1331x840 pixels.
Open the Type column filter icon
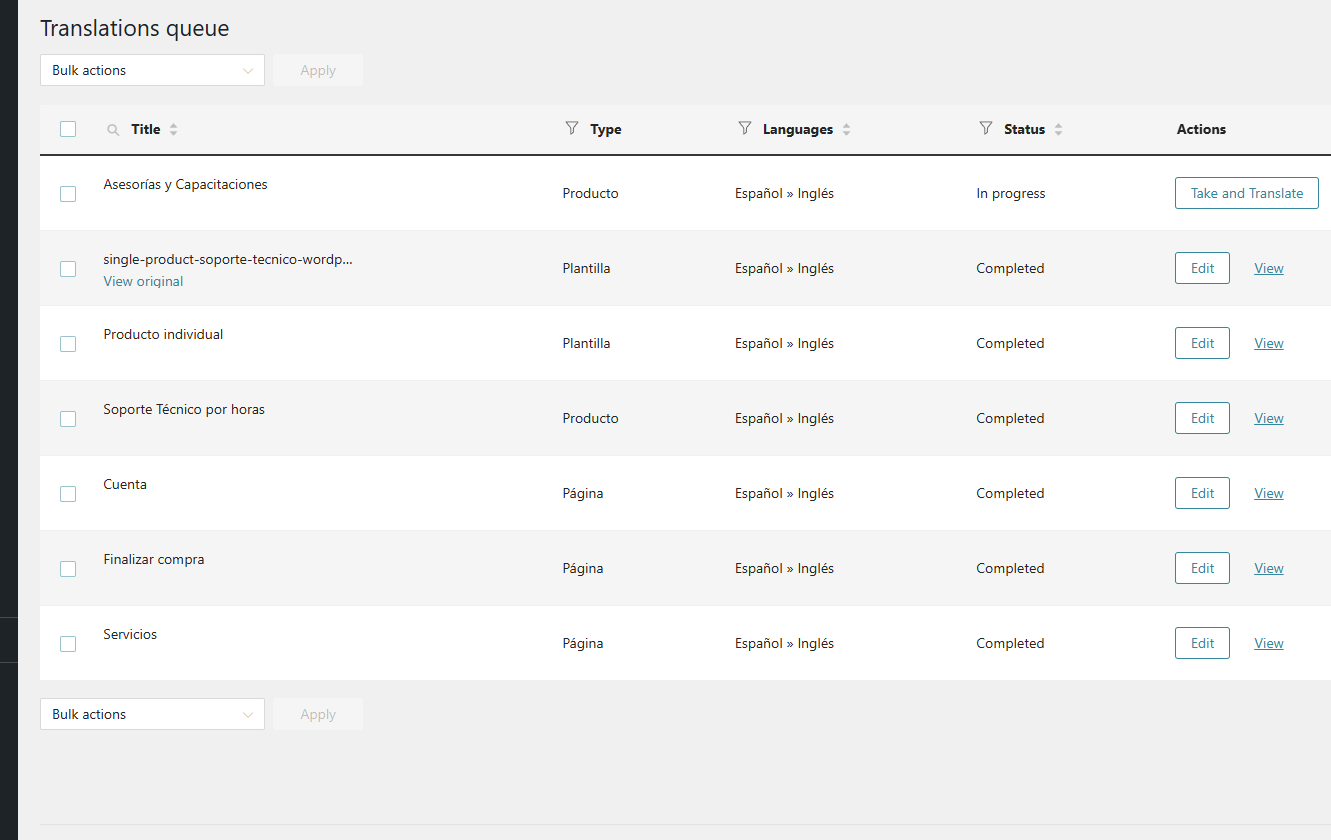tap(572, 128)
